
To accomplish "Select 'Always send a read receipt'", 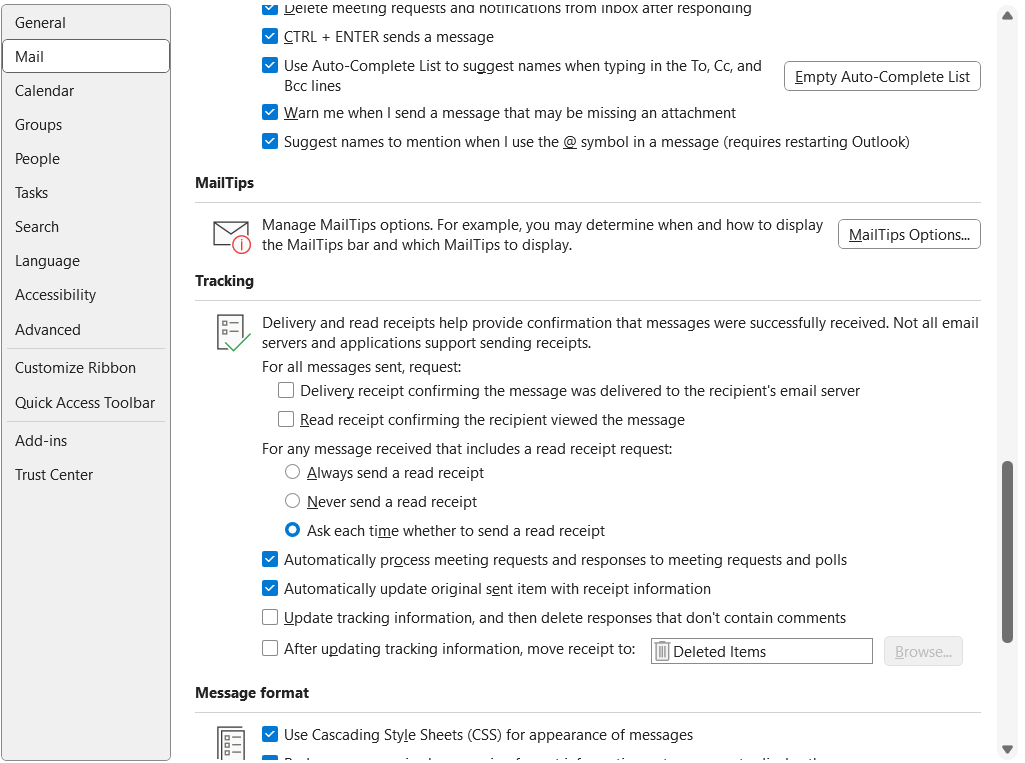I will tap(292, 472).
